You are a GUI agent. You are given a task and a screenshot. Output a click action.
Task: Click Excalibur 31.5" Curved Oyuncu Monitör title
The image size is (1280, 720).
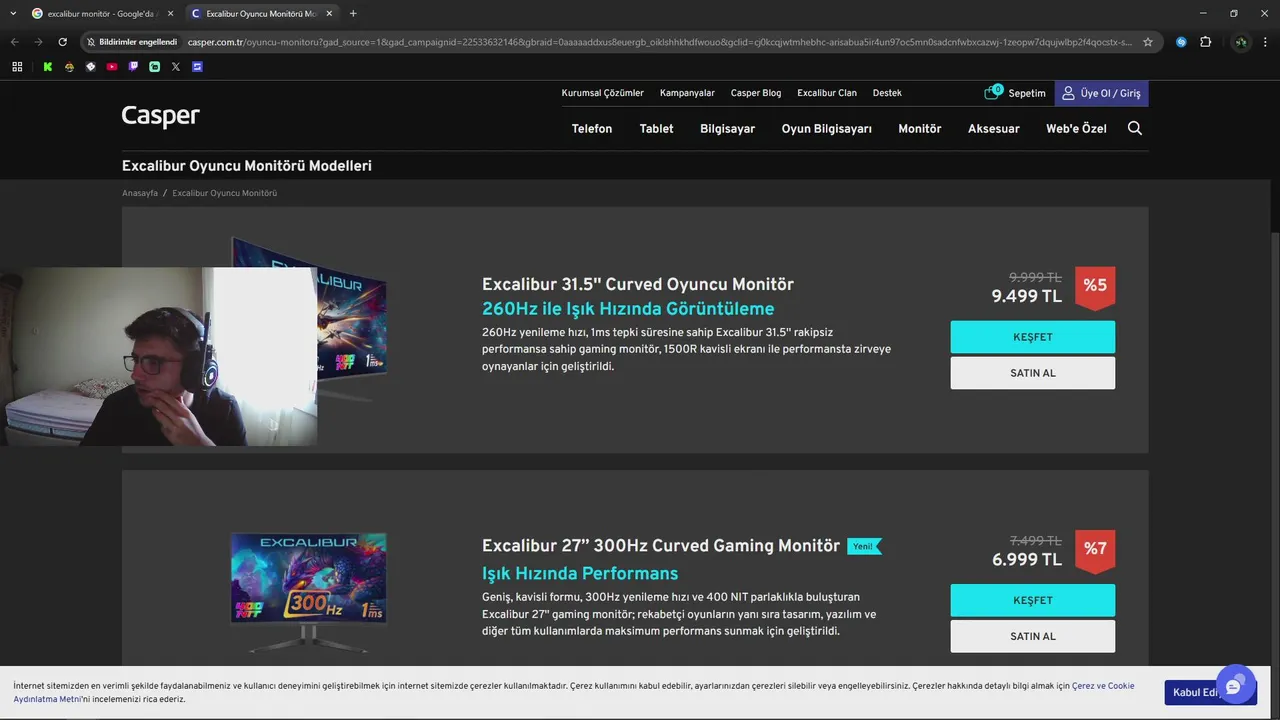[638, 285]
